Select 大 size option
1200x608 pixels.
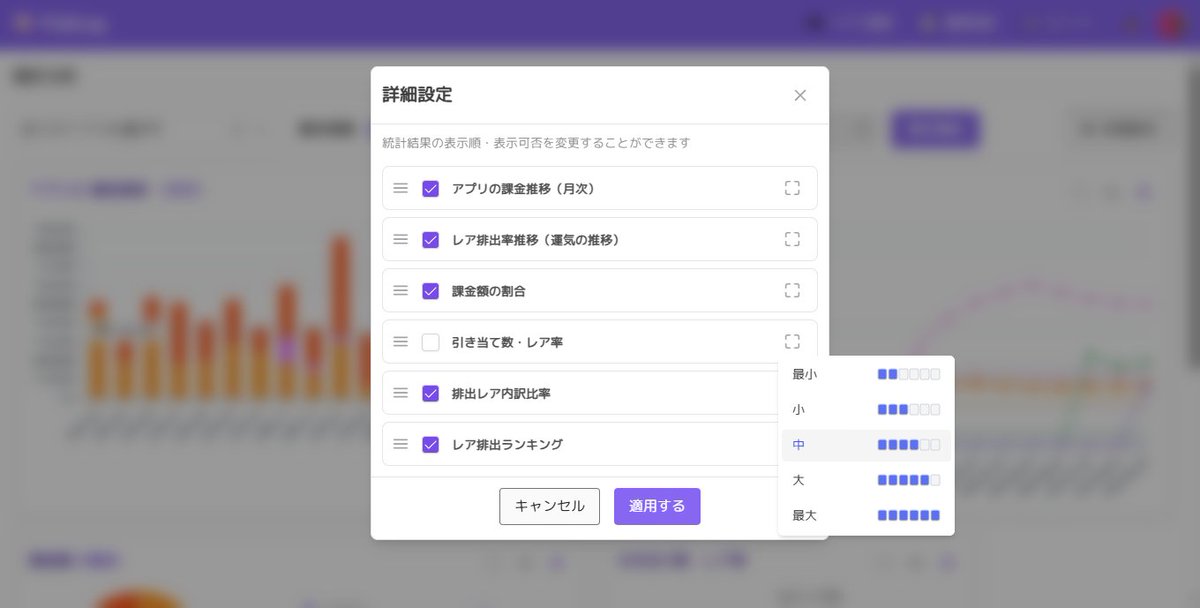866,480
